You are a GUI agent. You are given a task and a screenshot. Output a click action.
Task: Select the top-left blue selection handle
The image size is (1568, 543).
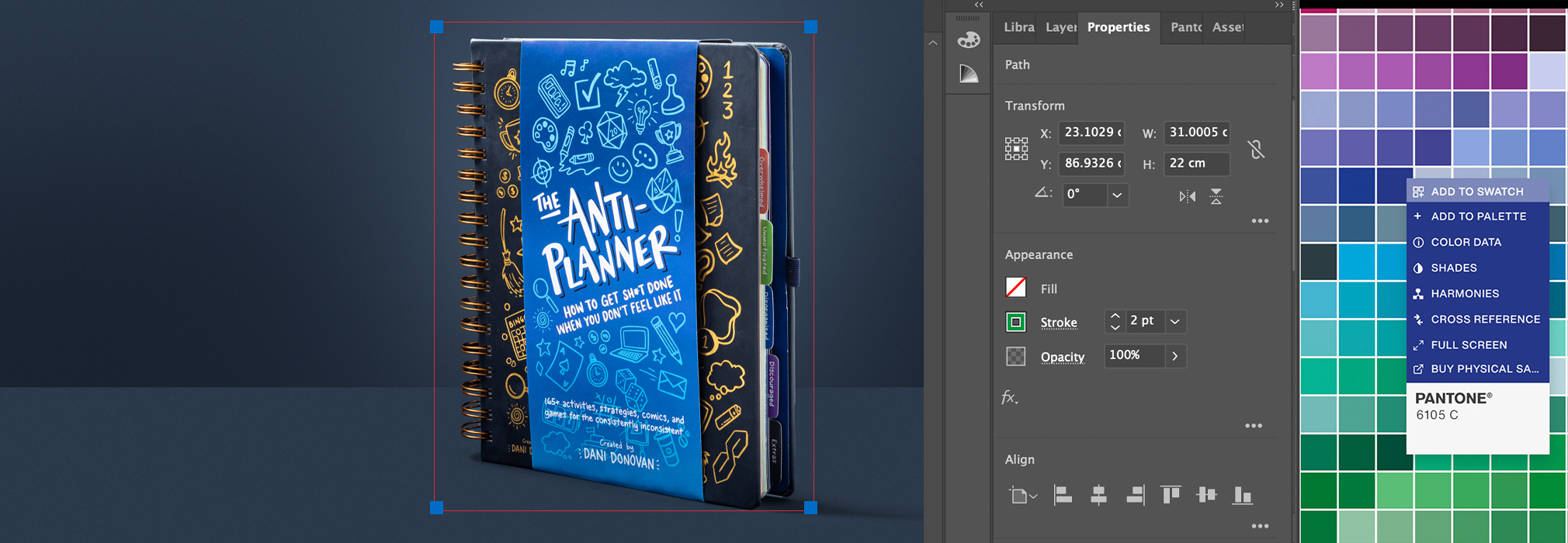[437, 27]
